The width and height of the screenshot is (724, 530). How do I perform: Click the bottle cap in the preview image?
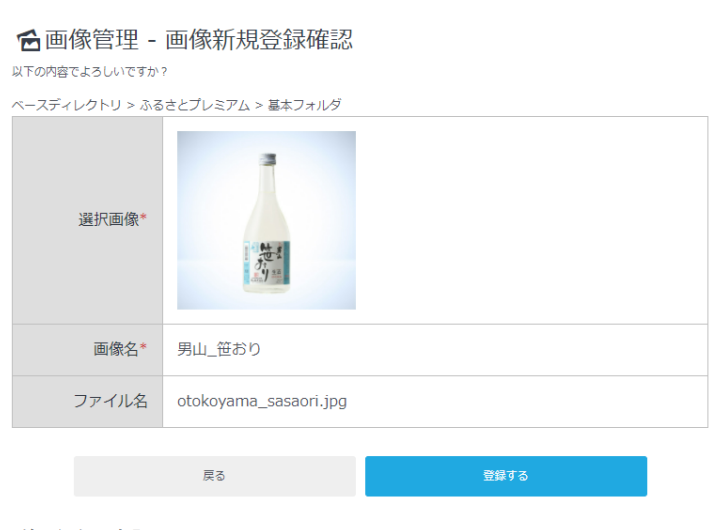tap(267, 159)
